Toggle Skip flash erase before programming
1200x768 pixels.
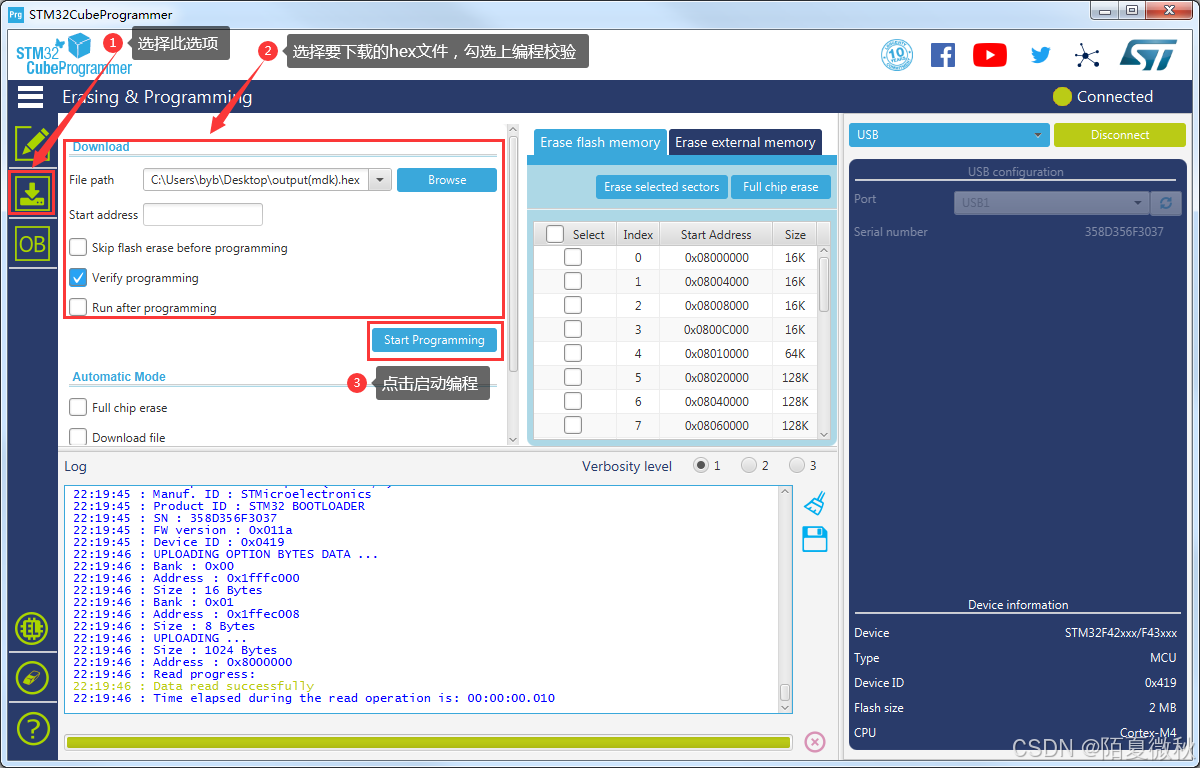click(78, 247)
